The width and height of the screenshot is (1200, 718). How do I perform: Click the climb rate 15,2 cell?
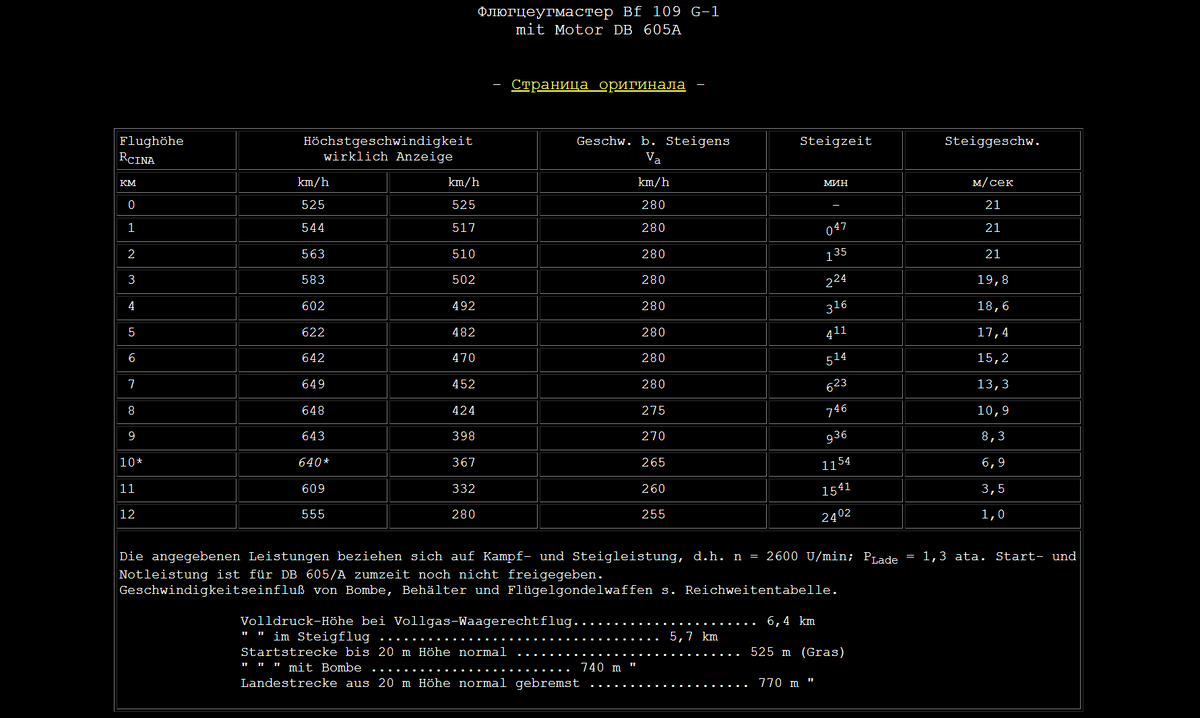(x=992, y=359)
